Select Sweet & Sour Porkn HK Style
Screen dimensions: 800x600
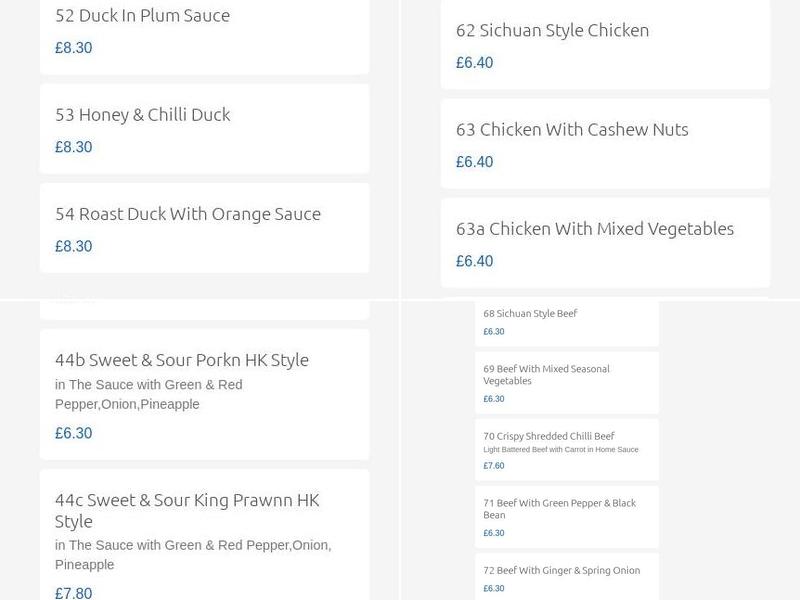click(182, 359)
